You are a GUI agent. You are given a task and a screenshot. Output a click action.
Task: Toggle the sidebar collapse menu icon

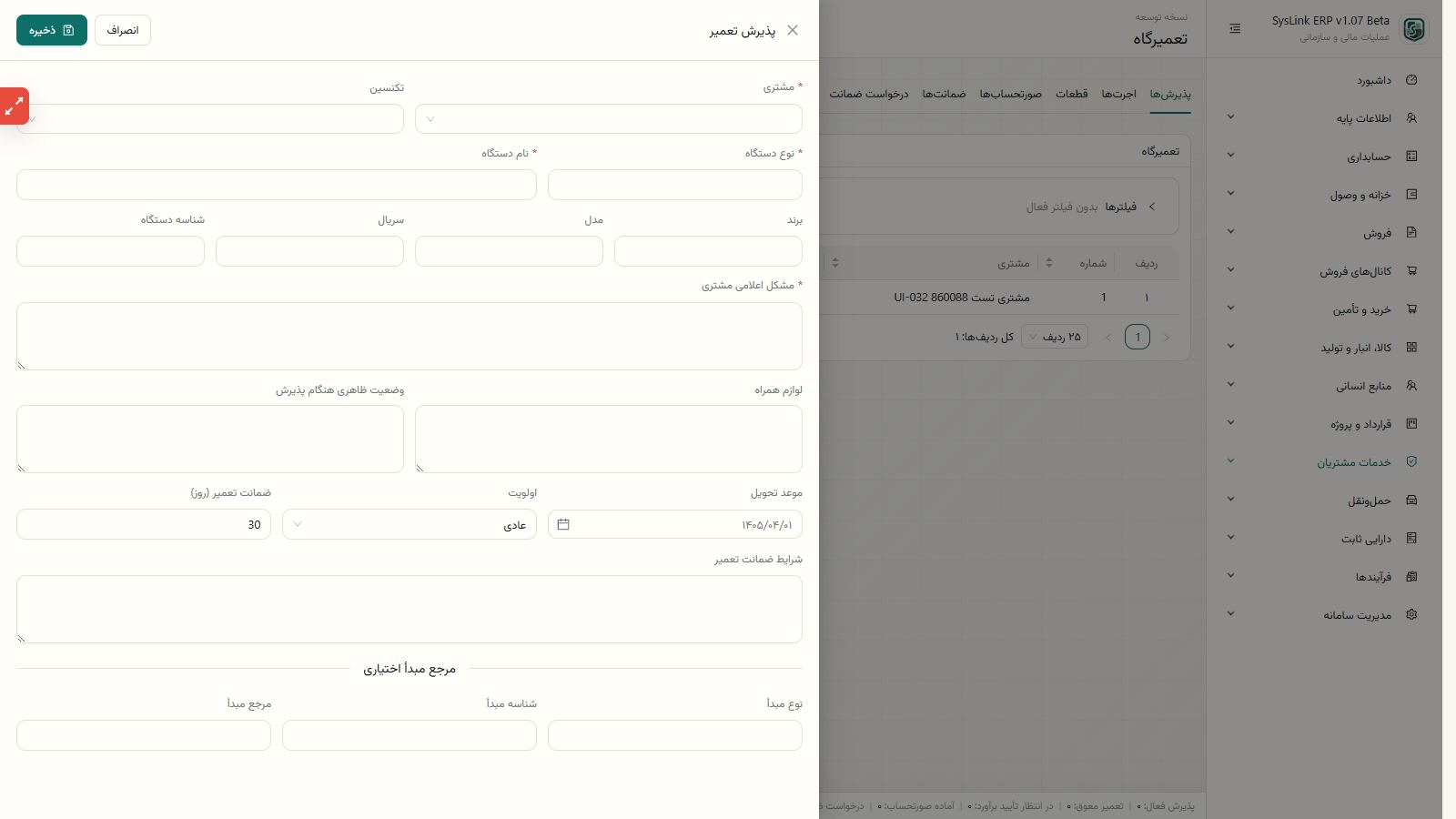(x=1235, y=29)
